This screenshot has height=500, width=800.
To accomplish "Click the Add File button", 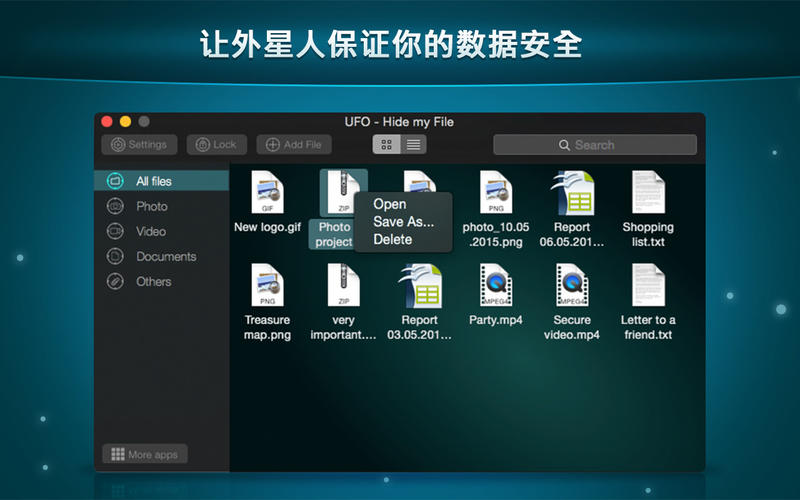I will pos(294,145).
